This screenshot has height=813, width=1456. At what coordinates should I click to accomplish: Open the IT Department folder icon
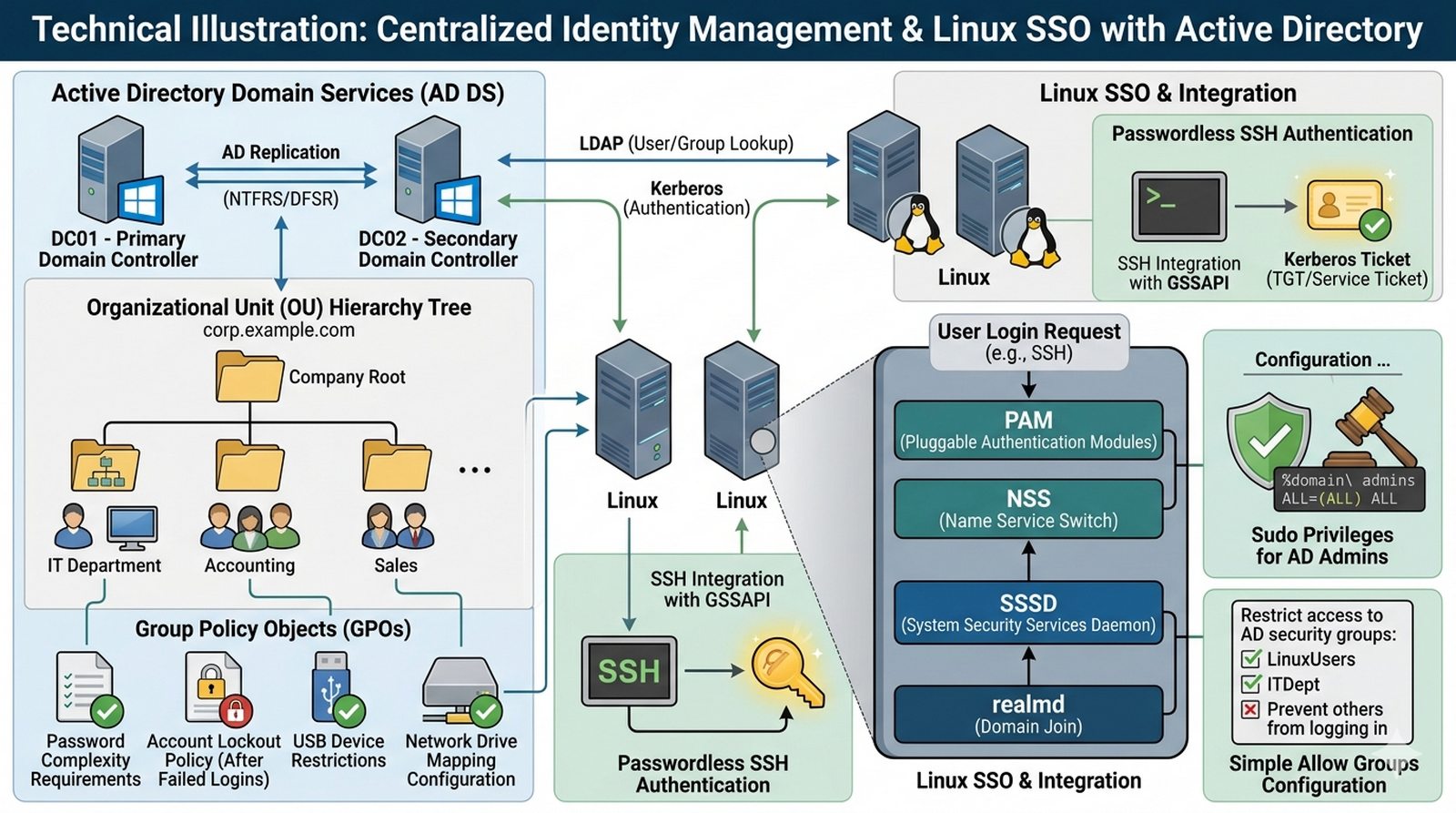pos(105,466)
